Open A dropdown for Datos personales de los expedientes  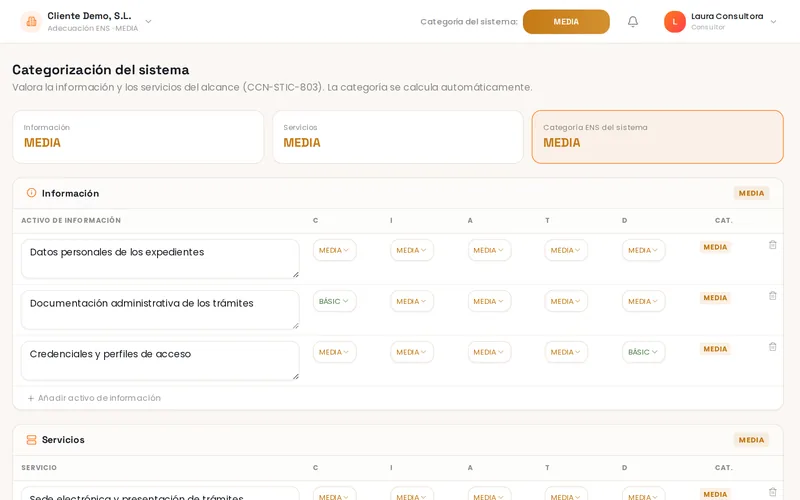(x=489, y=251)
